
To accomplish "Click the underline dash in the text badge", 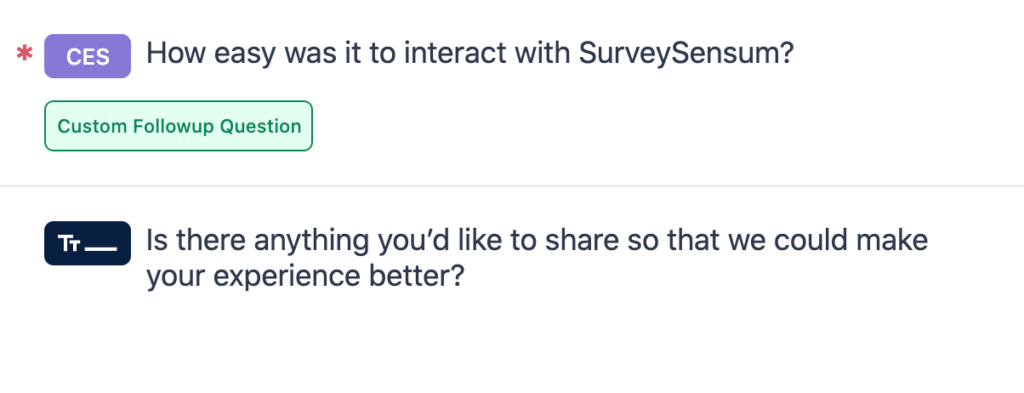I will [101, 249].
